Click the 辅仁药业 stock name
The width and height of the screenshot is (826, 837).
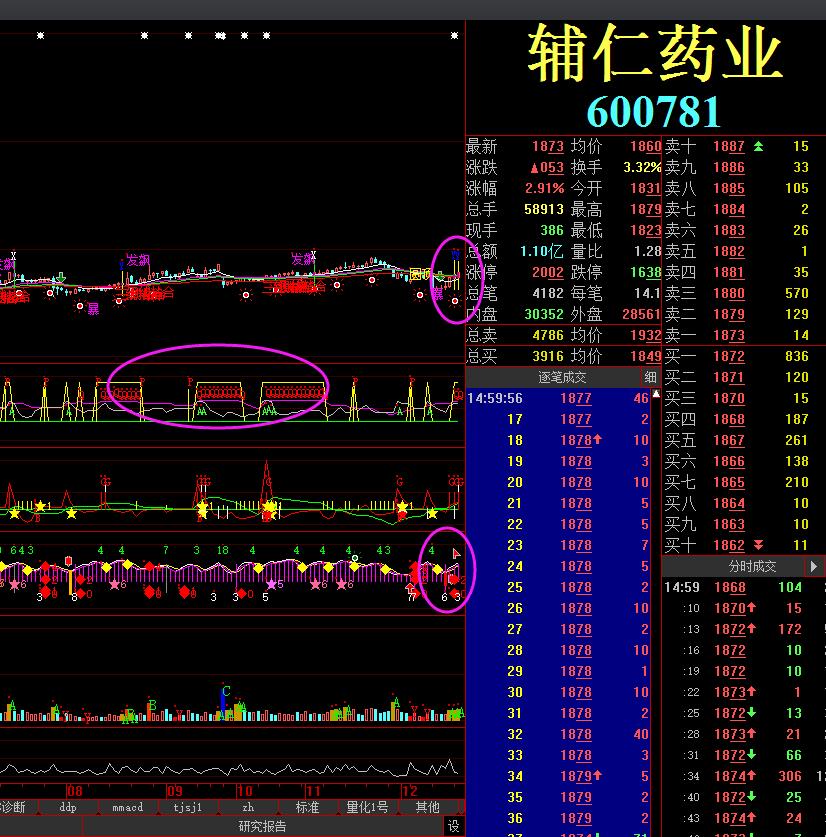656,52
